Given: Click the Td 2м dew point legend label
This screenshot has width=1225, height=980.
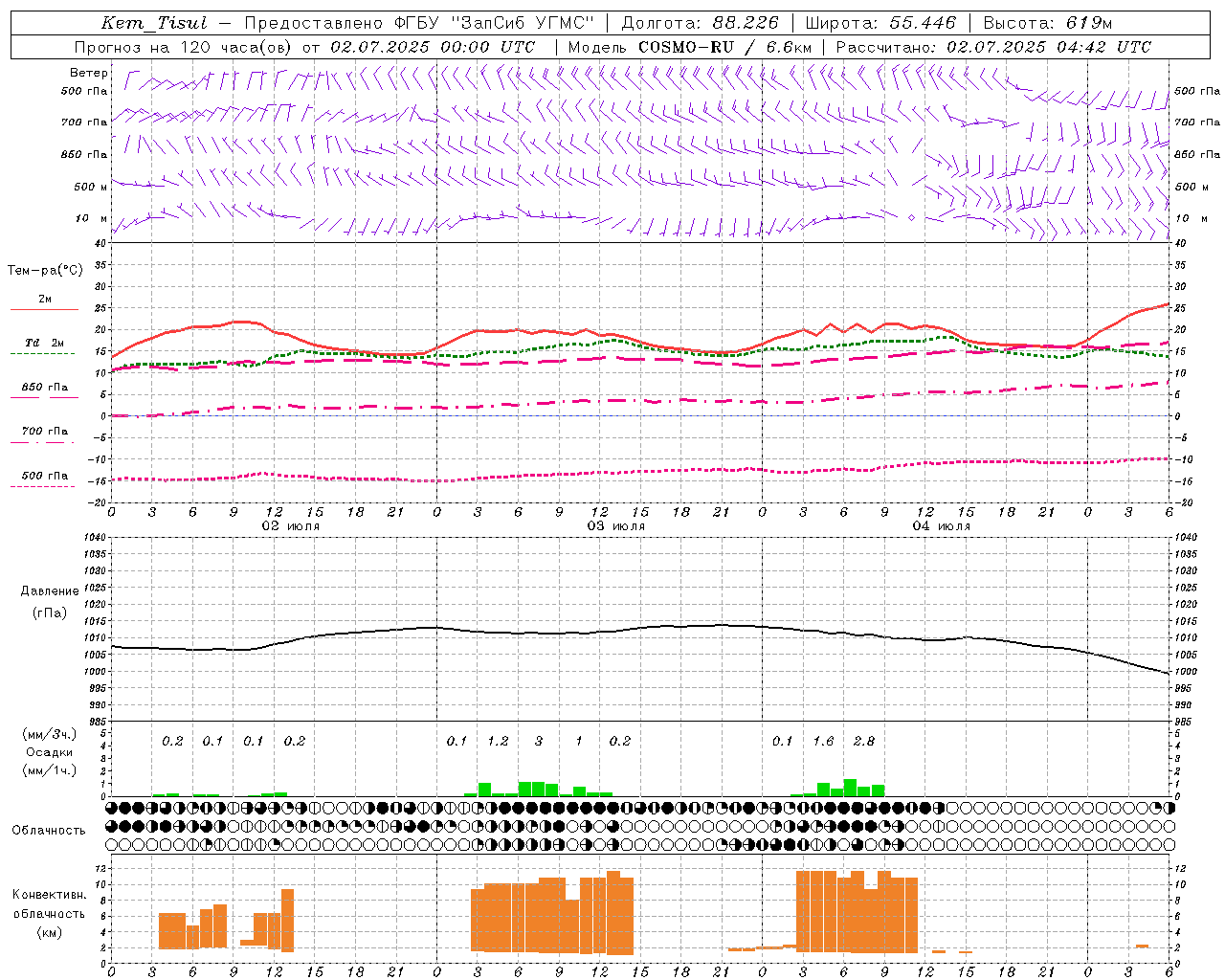Looking at the screenshot, I should tap(45, 343).
